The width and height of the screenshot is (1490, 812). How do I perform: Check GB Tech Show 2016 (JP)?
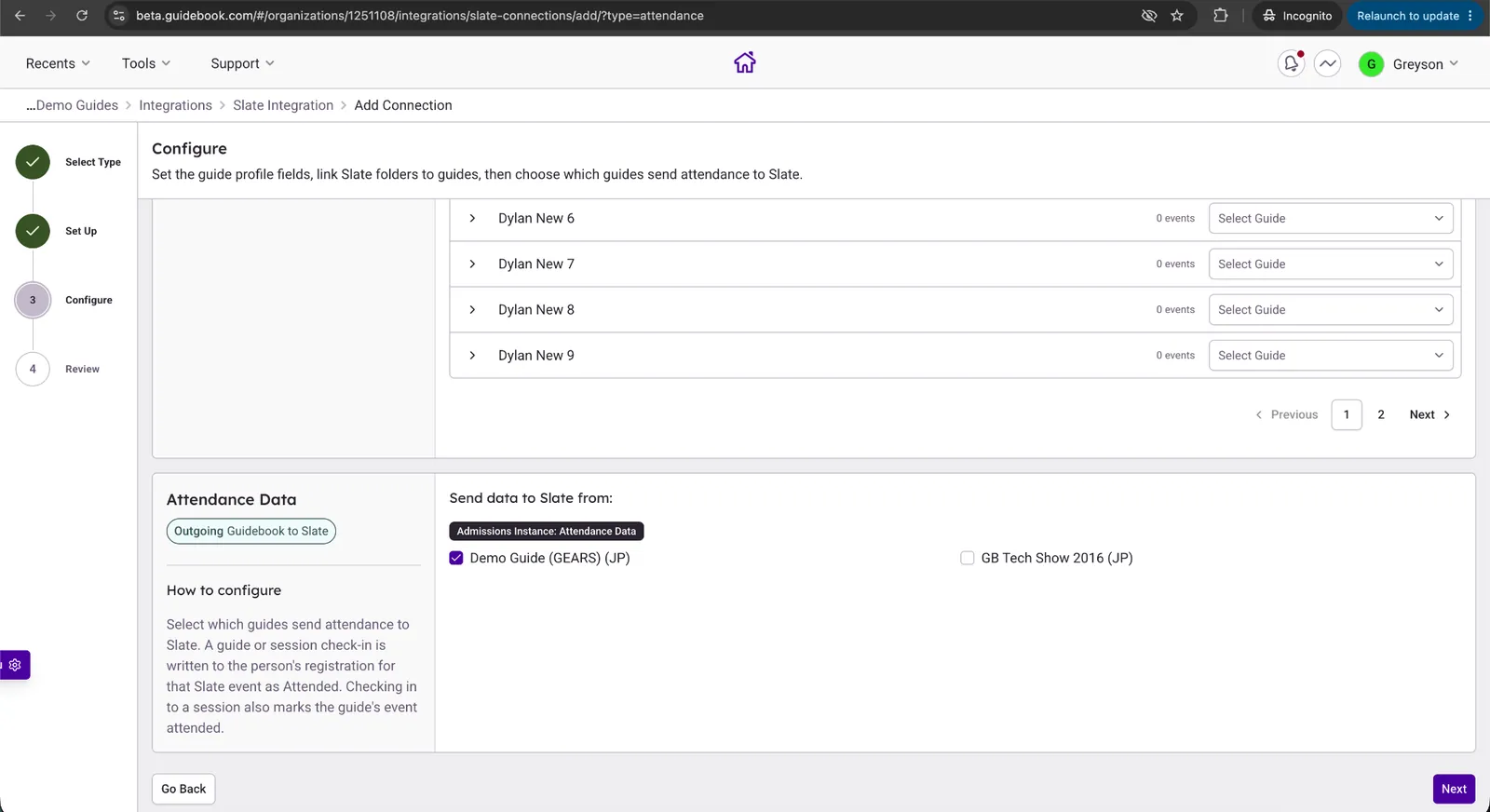tap(968, 558)
